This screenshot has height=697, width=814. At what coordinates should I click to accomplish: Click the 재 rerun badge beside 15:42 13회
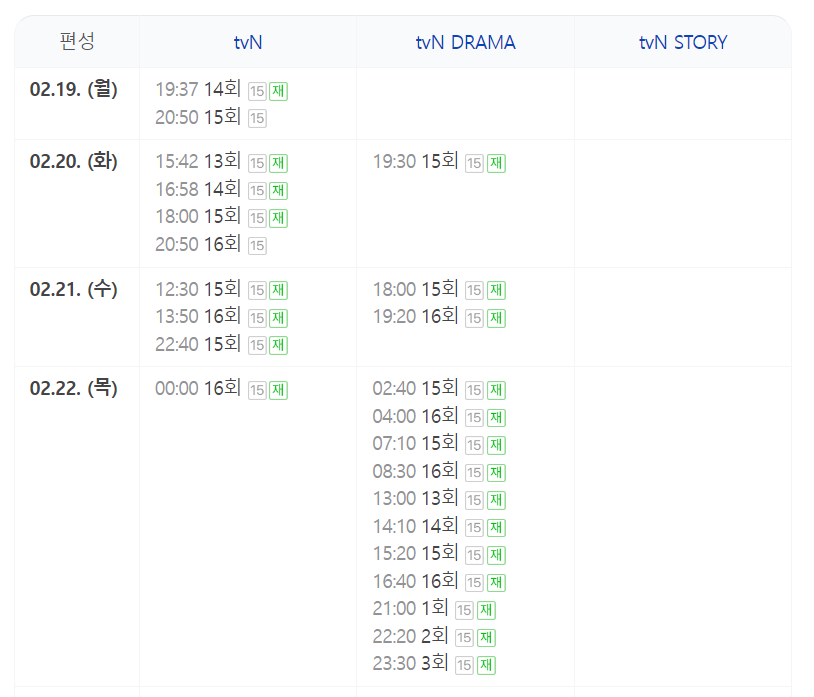point(278,163)
